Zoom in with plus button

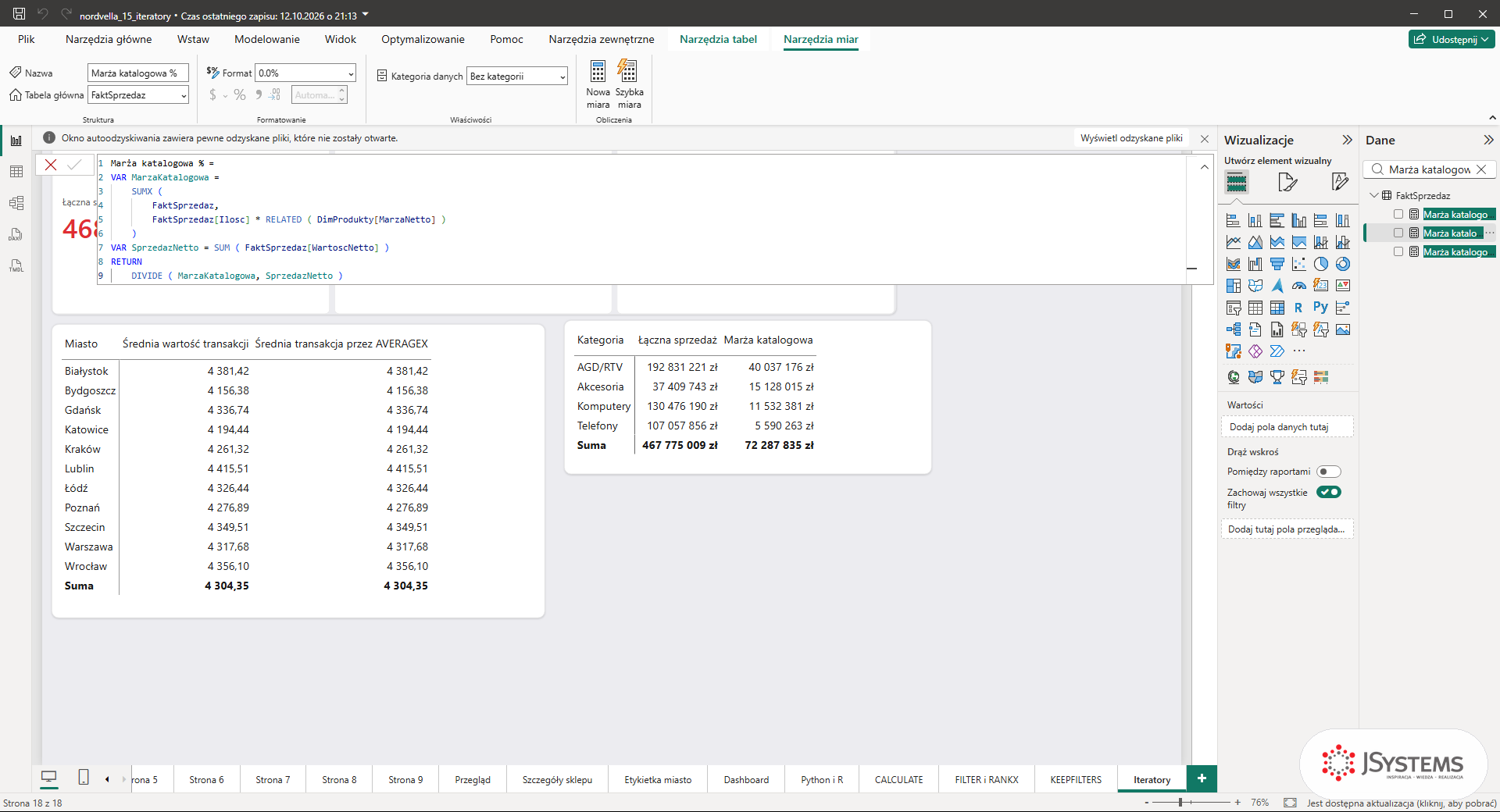pyautogui.click(x=1237, y=802)
